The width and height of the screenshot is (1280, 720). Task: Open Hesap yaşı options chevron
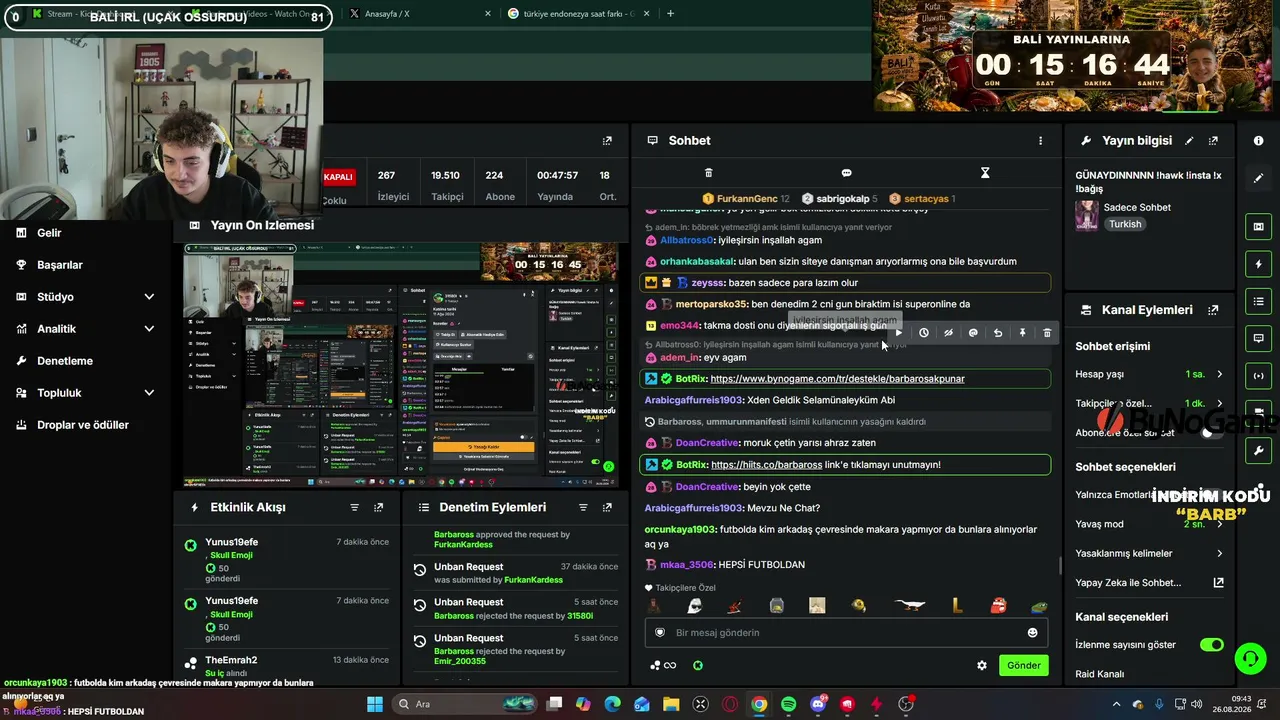tap(1219, 374)
